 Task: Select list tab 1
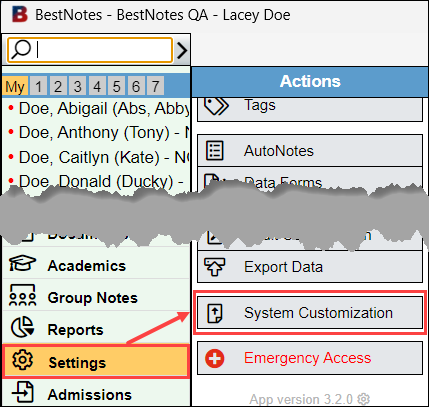[x=38, y=87]
